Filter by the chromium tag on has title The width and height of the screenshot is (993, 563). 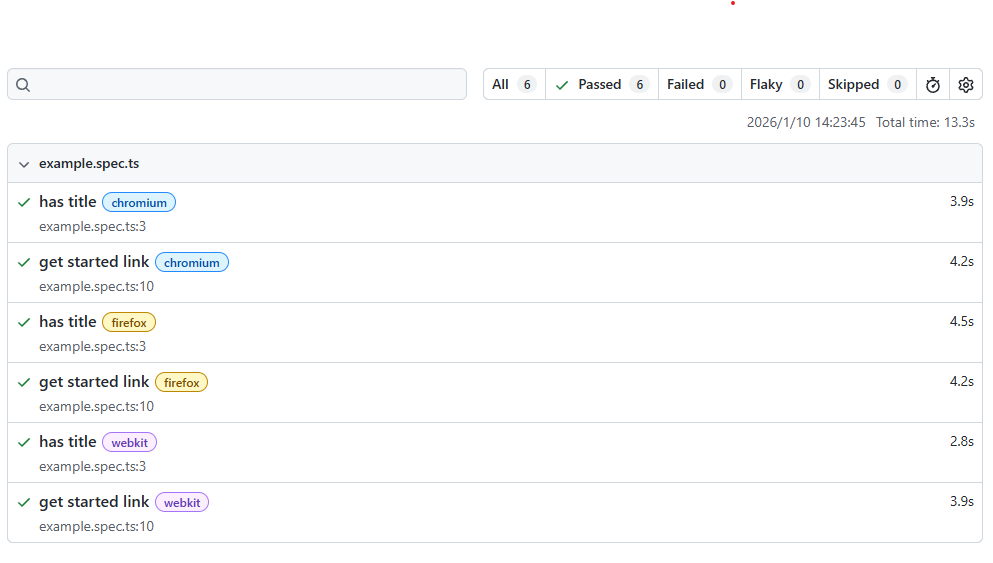click(139, 203)
